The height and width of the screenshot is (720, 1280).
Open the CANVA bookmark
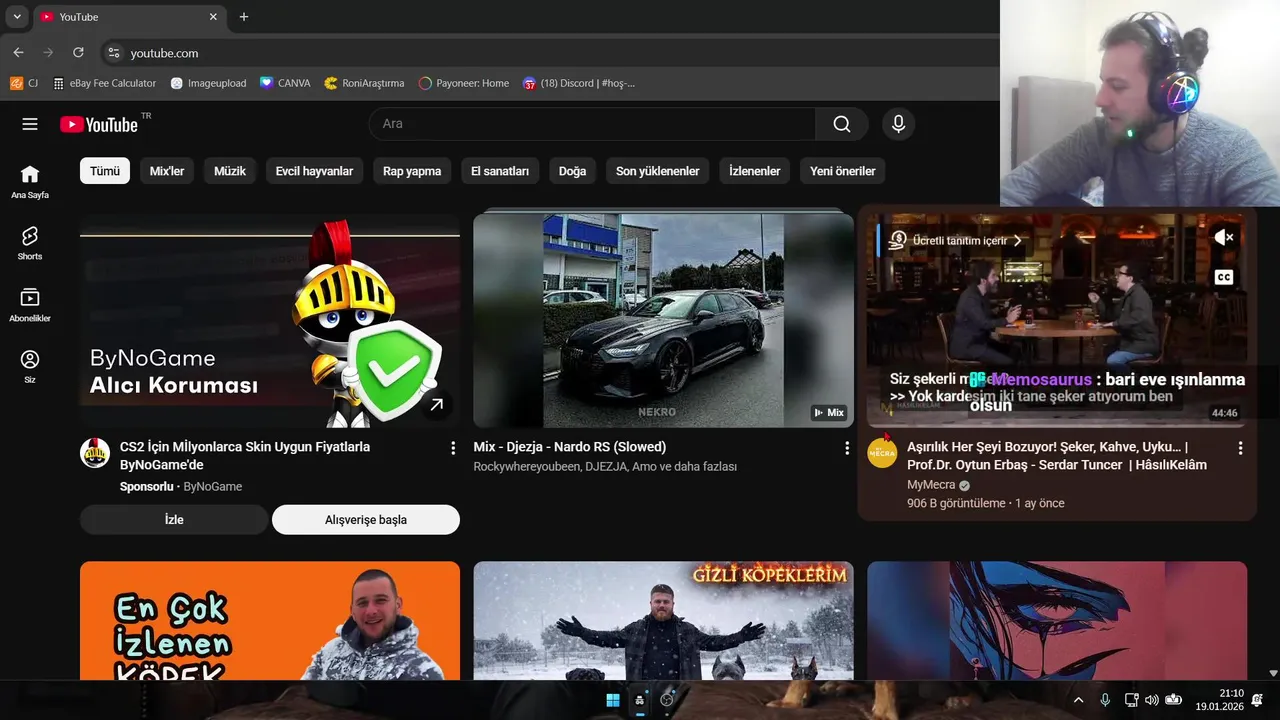[x=285, y=83]
